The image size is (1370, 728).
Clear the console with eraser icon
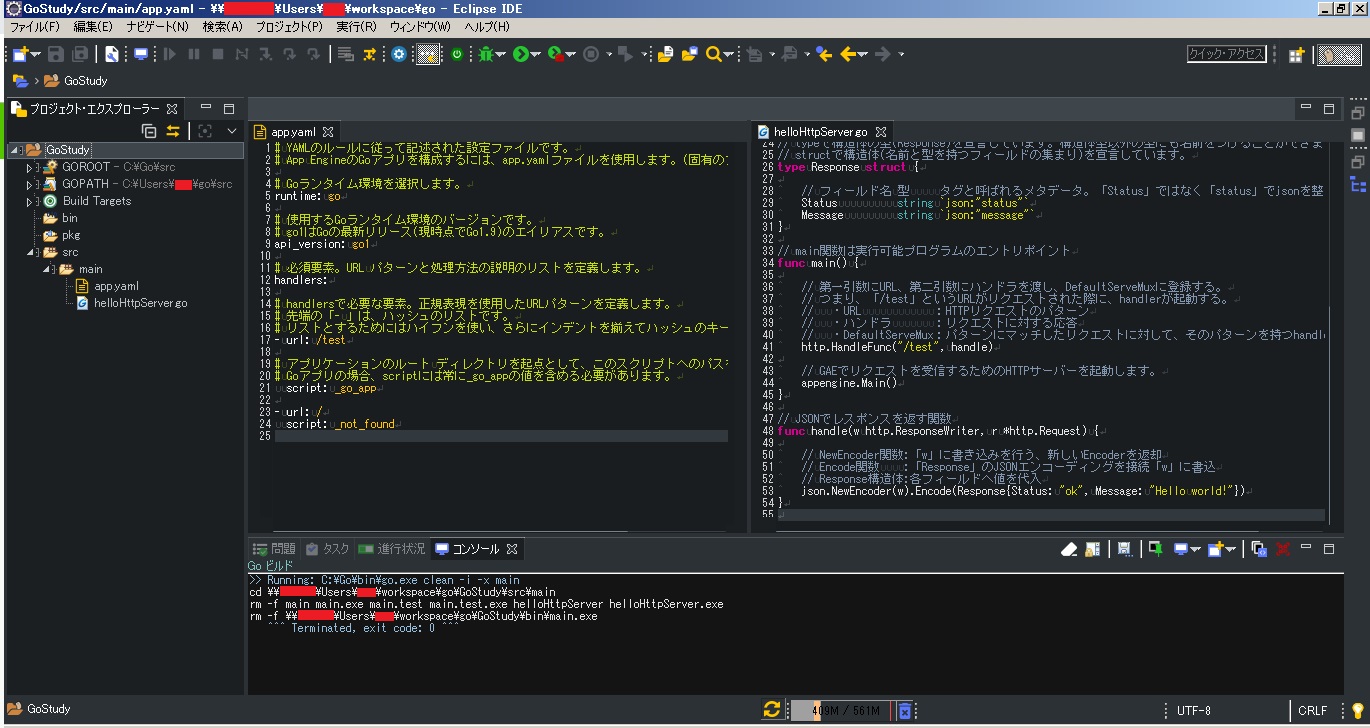point(1069,549)
